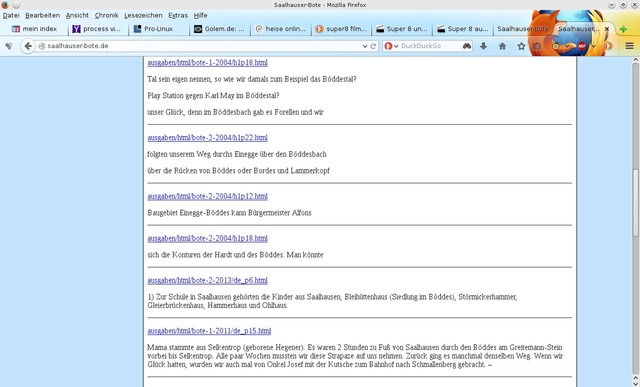640x387 pixels.
Task: Go back with the back arrow button
Action: coord(28,46)
